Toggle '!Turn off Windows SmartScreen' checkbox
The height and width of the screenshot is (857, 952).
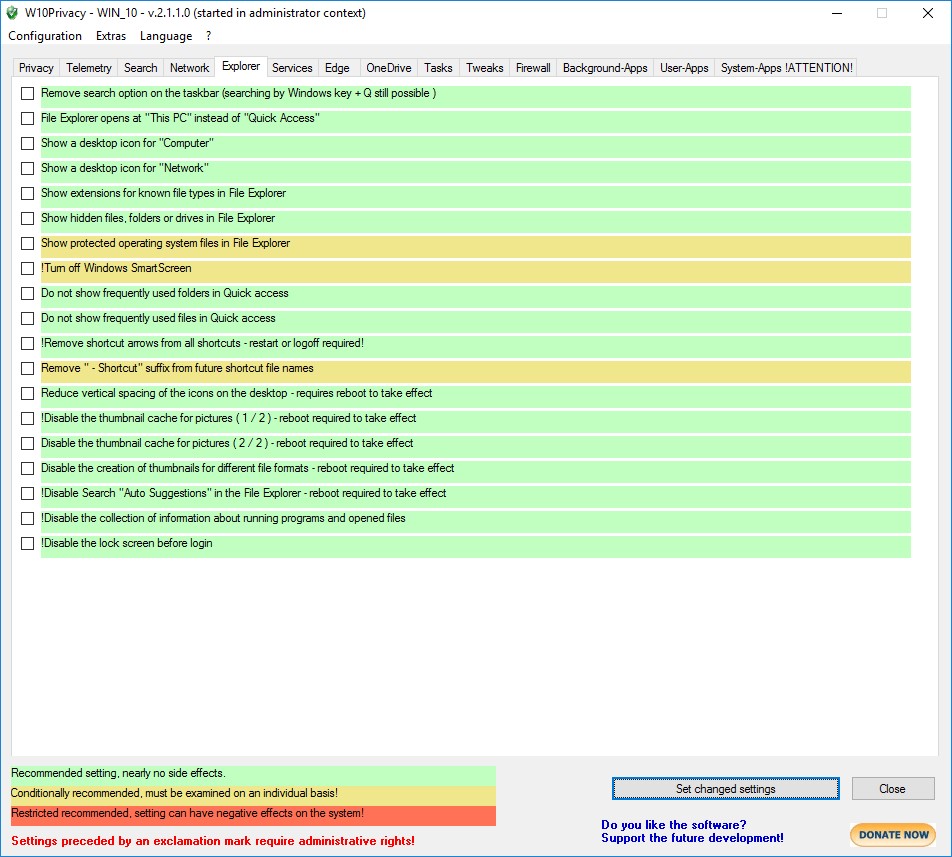(x=28, y=269)
